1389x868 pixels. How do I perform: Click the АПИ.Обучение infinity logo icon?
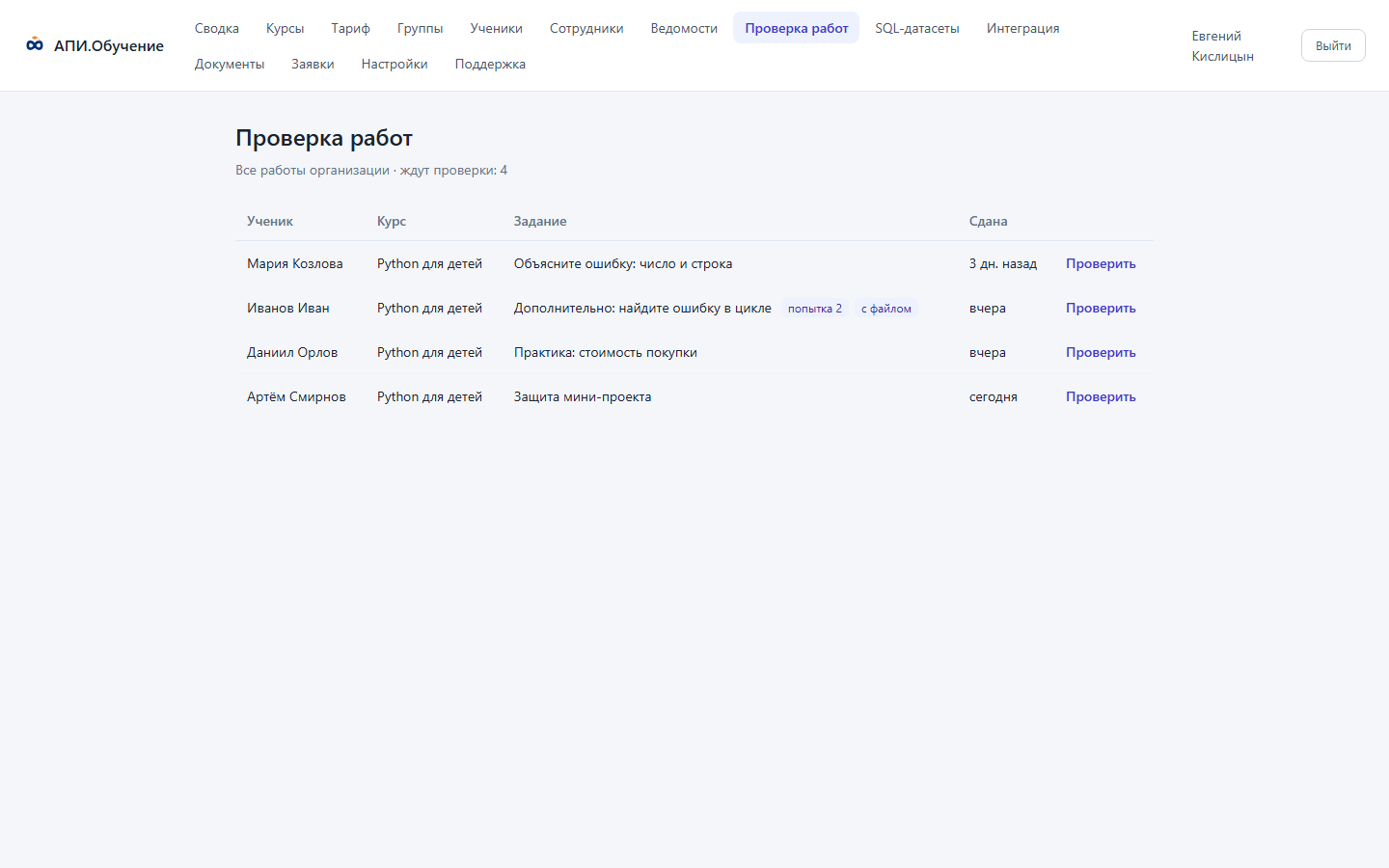(35, 44)
